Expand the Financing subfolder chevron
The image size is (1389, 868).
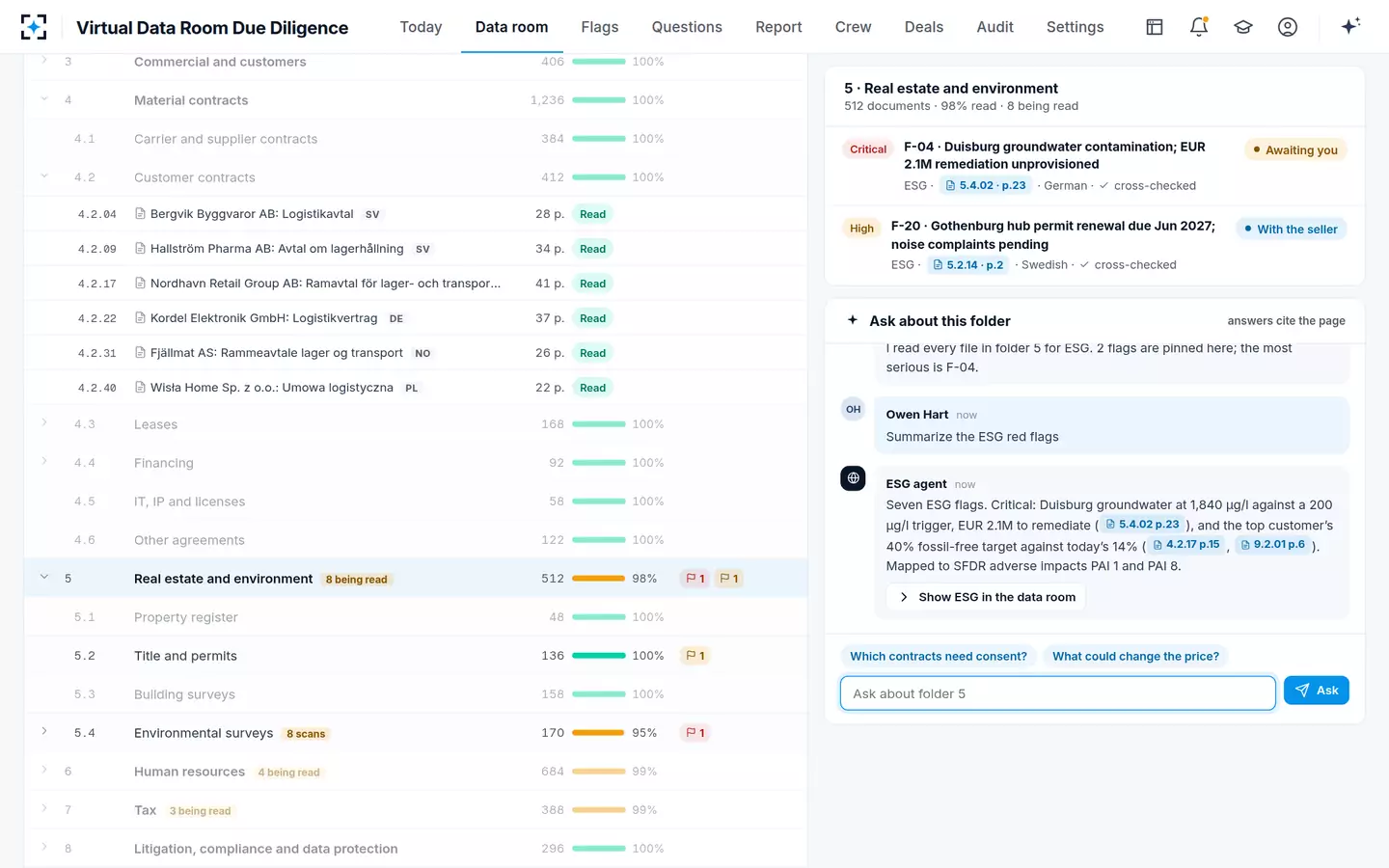click(x=44, y=462)
